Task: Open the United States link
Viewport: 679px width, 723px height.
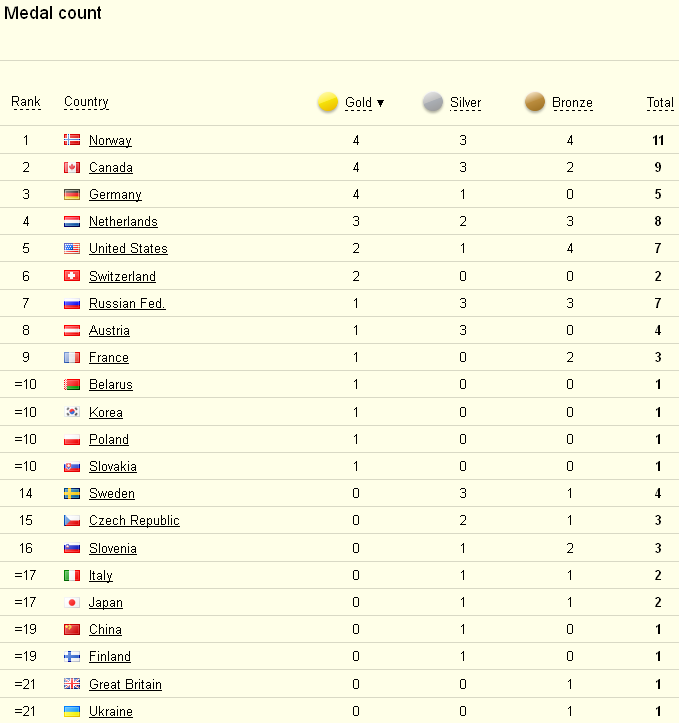Action: coord(128,249)
